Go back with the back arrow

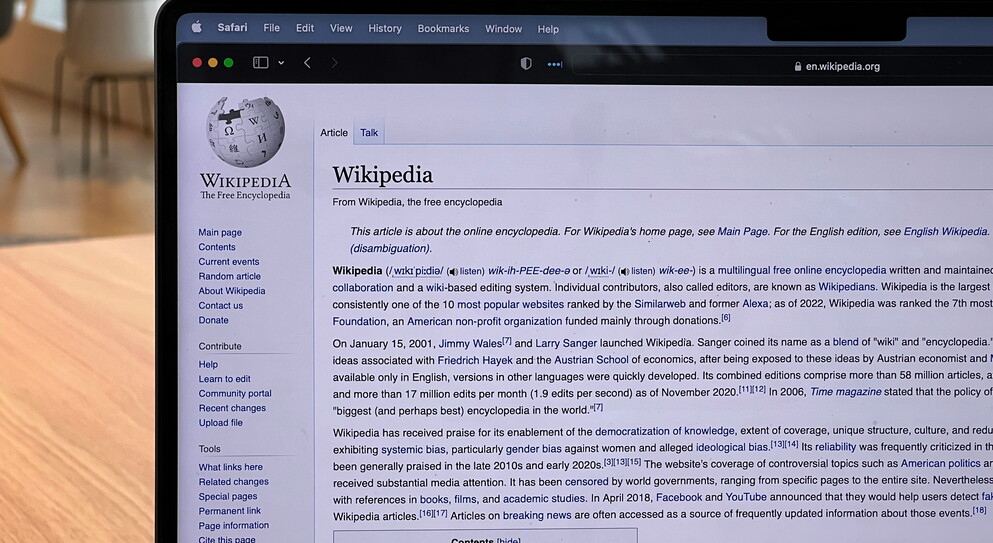point(307,63)
